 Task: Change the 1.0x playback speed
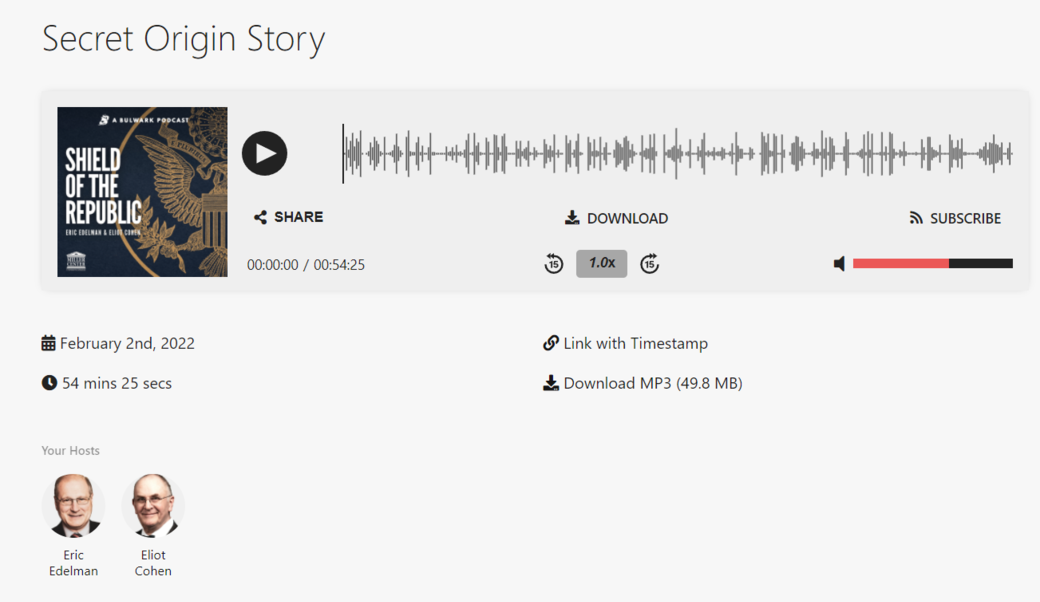coord(601,263)
